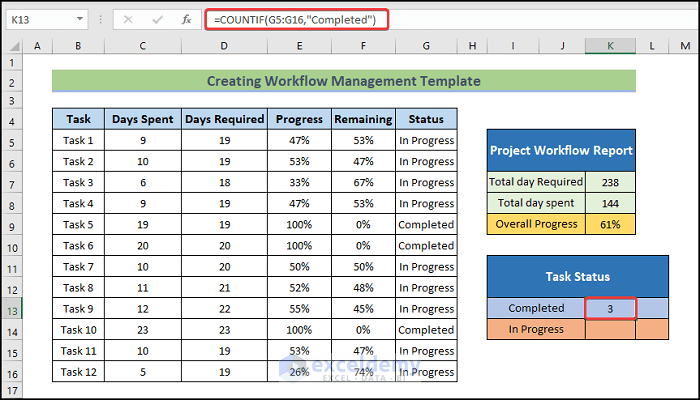This screenshot has width=700, height=400.
Task: Select the Task 10 cell
Action: 79,330
